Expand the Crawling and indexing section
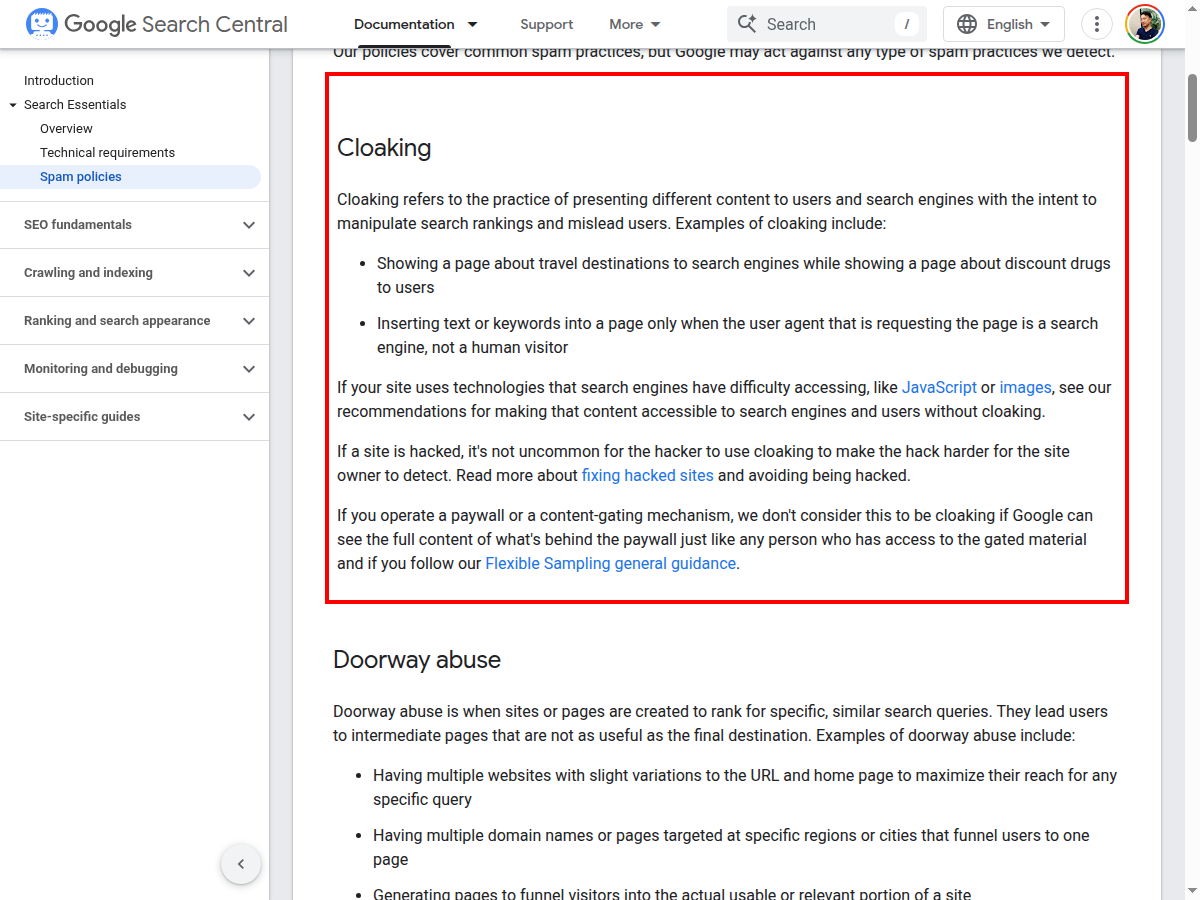 click(249, 273)
